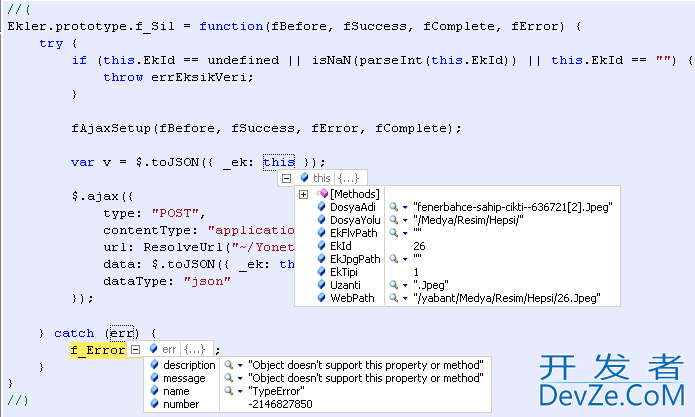The height and width of the screenshot is (417, 695).
Task: Click the EkId property diamond icon
Action: pos(322,246)
